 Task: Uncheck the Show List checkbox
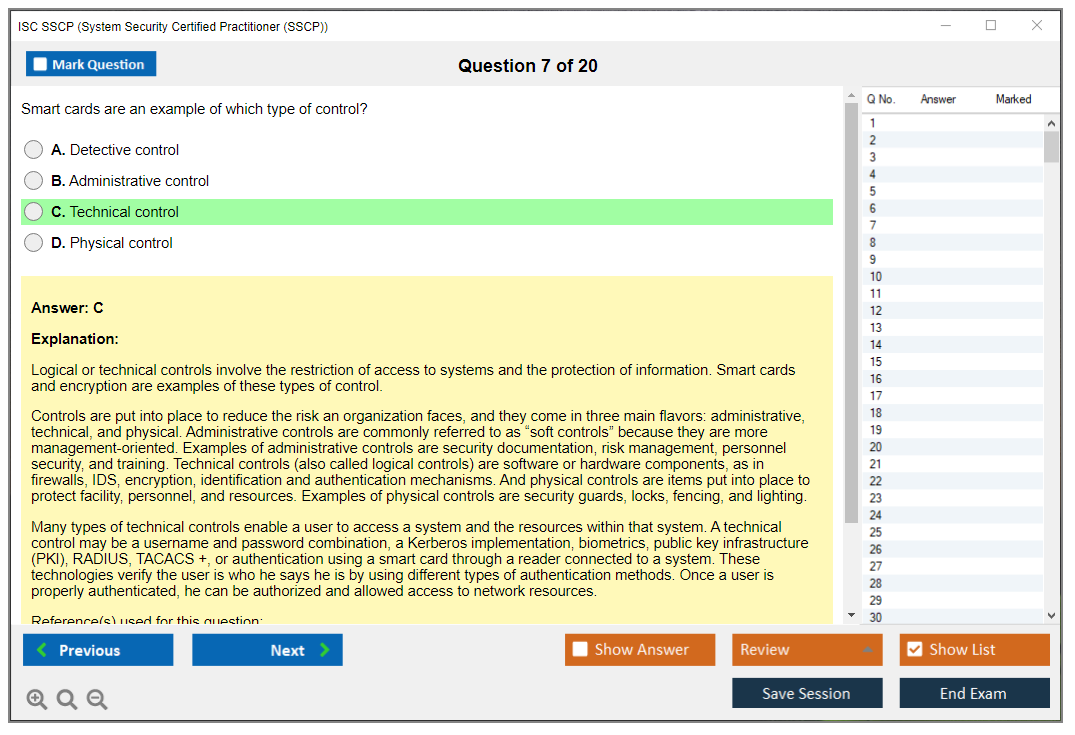coord(915,650)
